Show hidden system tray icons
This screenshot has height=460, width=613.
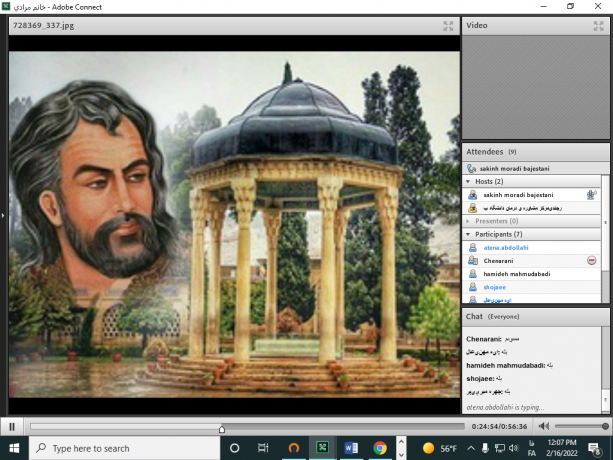(x=471, y=448)
